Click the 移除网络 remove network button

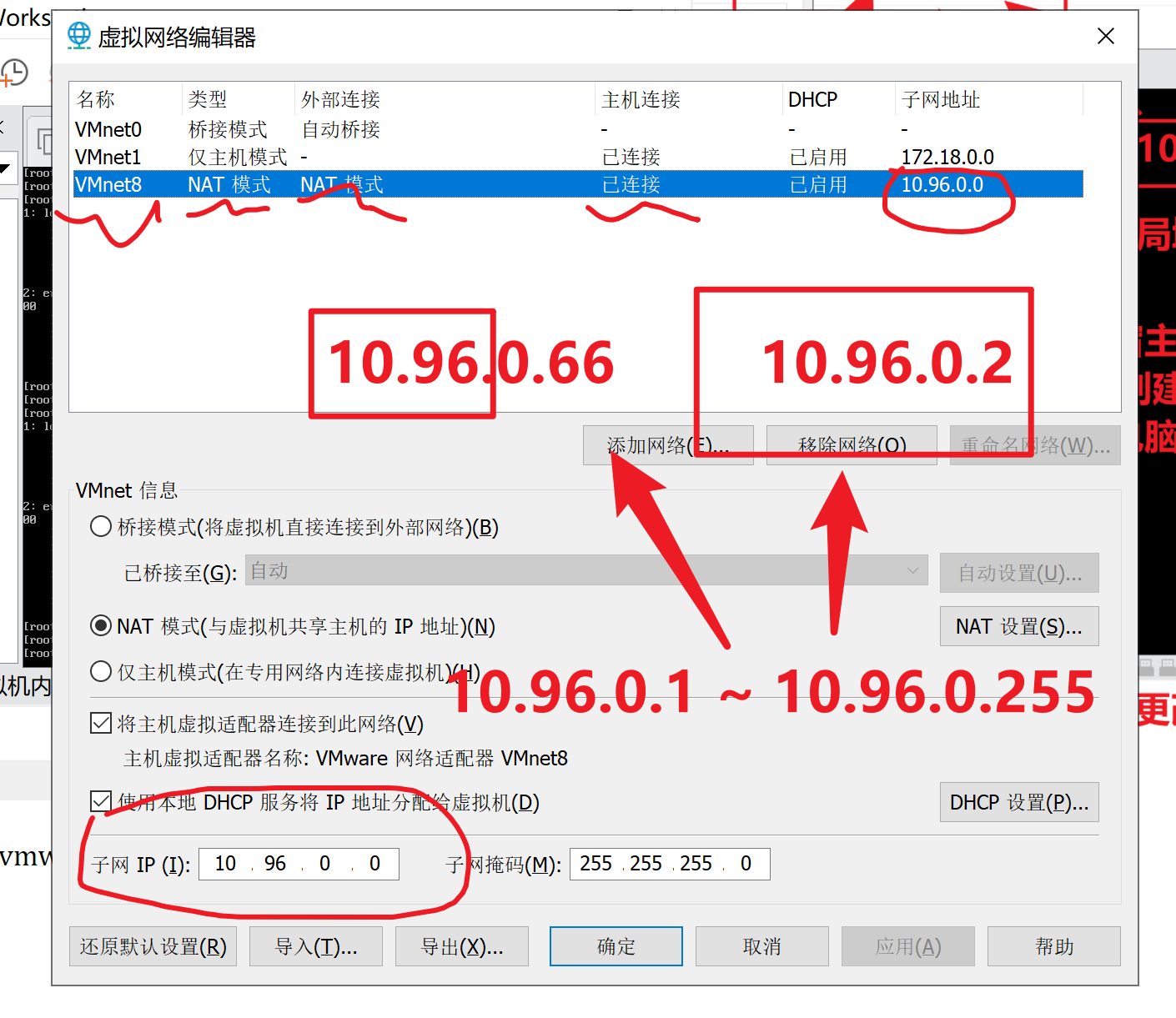pos(852,445)
